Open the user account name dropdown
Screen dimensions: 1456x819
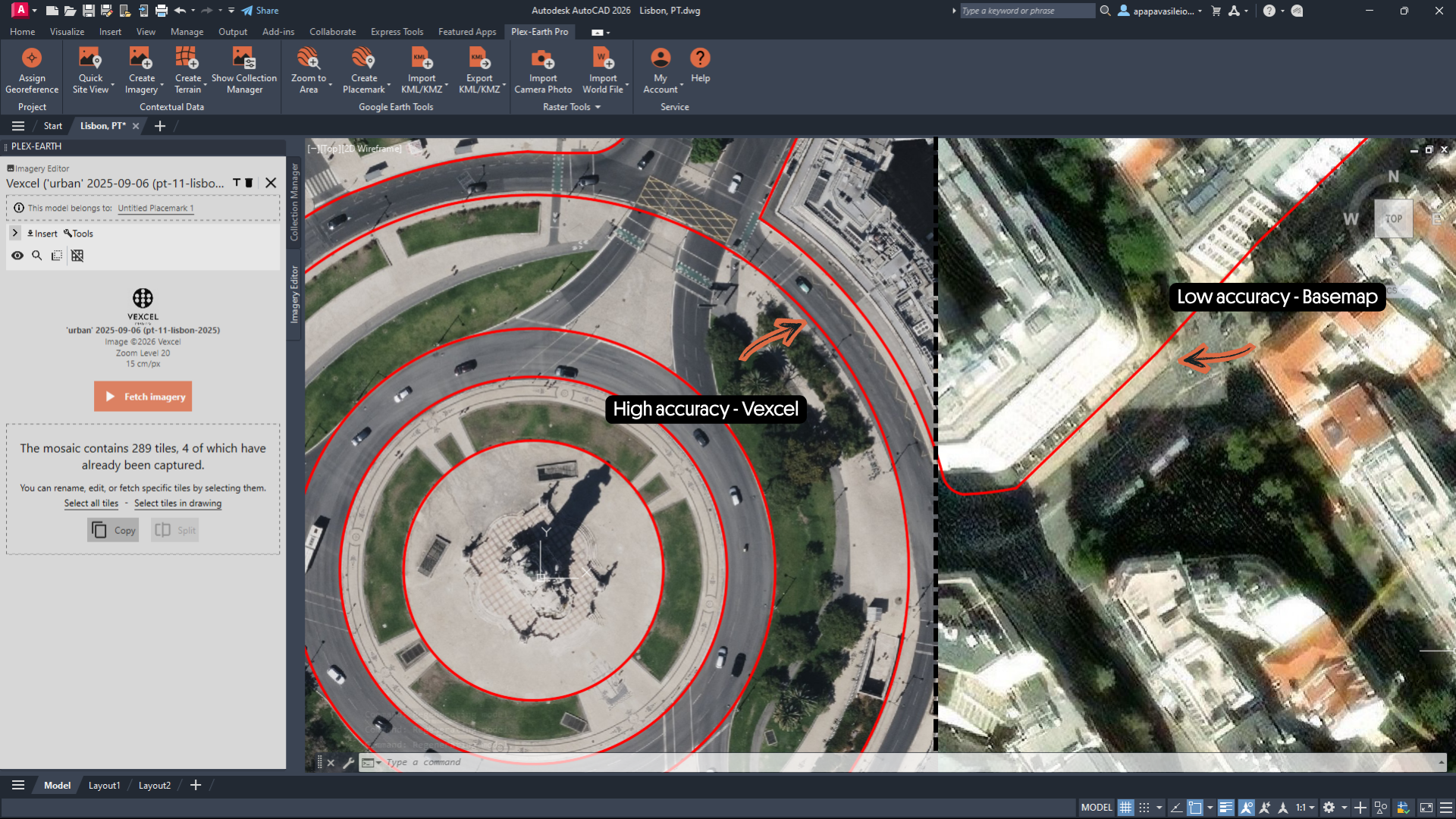click(x=1160, y=11)
